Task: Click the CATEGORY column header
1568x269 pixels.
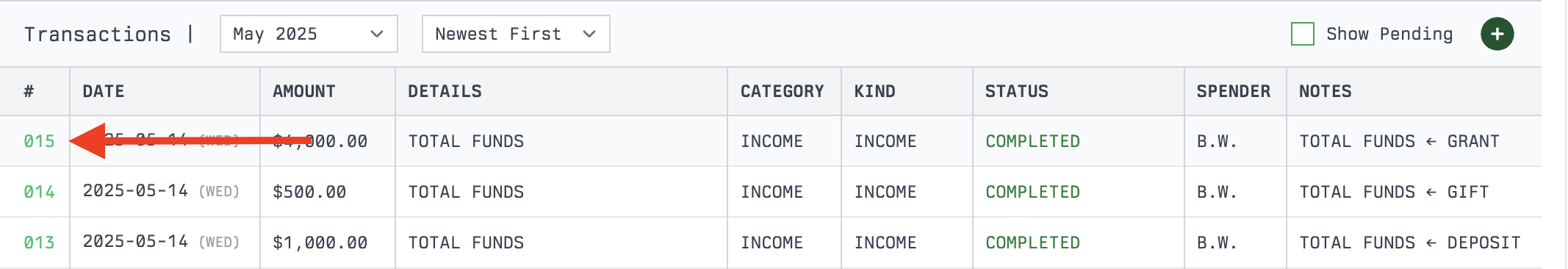Action: [x=783, y=91]
